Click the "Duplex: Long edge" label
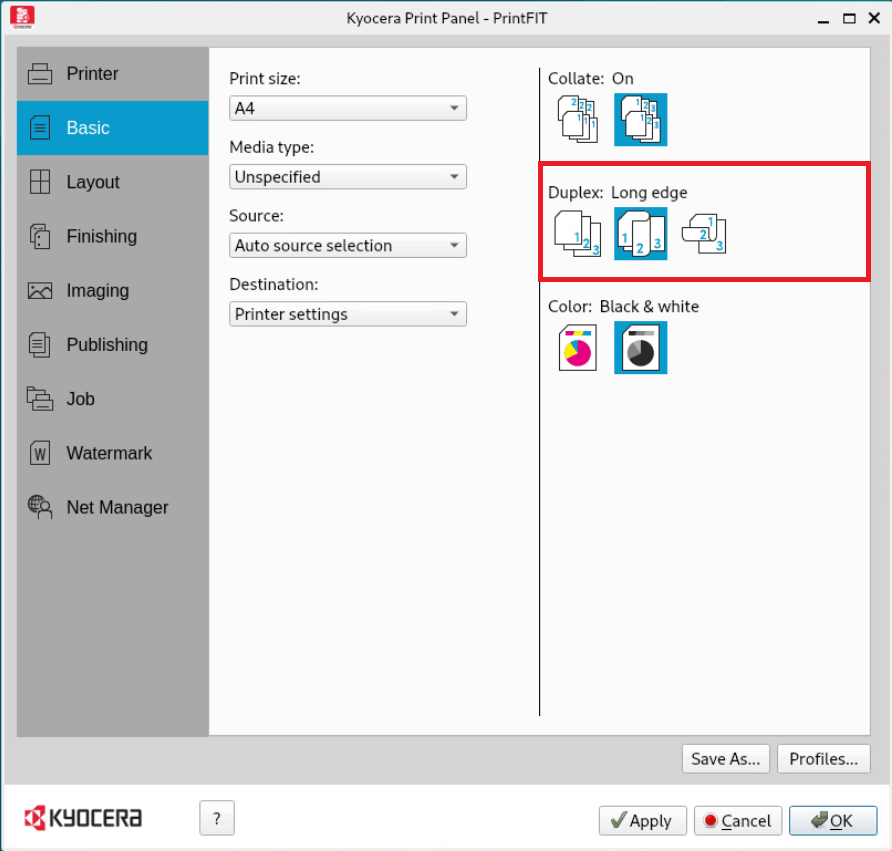This screenshot has width=892, height=851. tap(617, 193)
